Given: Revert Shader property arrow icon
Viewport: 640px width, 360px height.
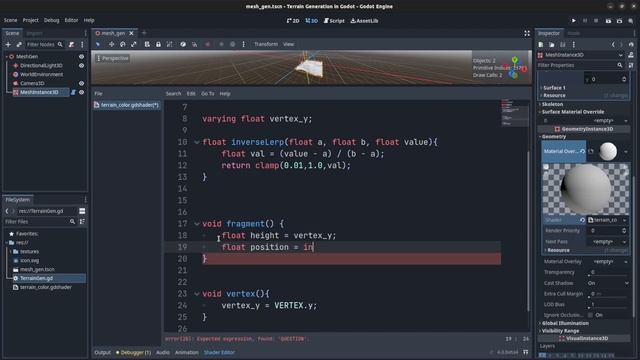Looking at the screenshot, I should click(582, 220).
